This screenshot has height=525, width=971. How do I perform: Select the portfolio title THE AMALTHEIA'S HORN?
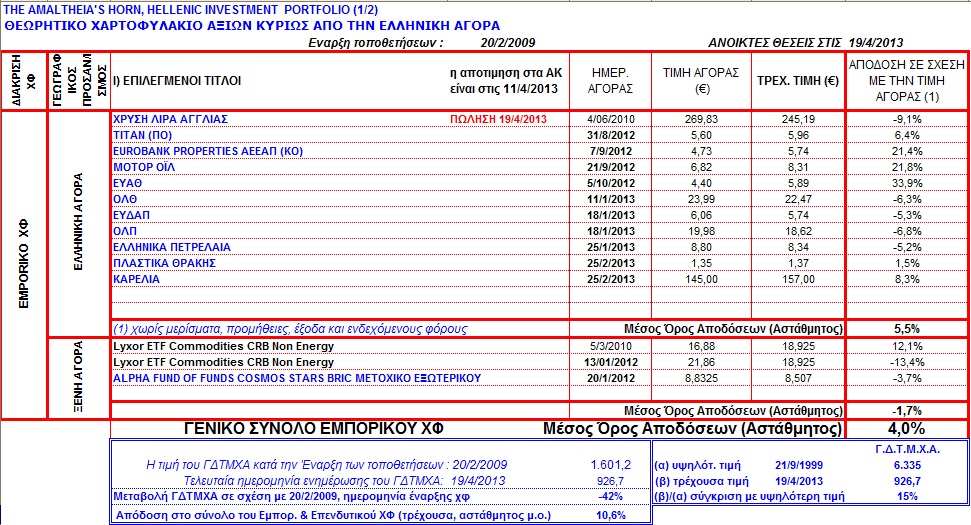click(191, 10)
